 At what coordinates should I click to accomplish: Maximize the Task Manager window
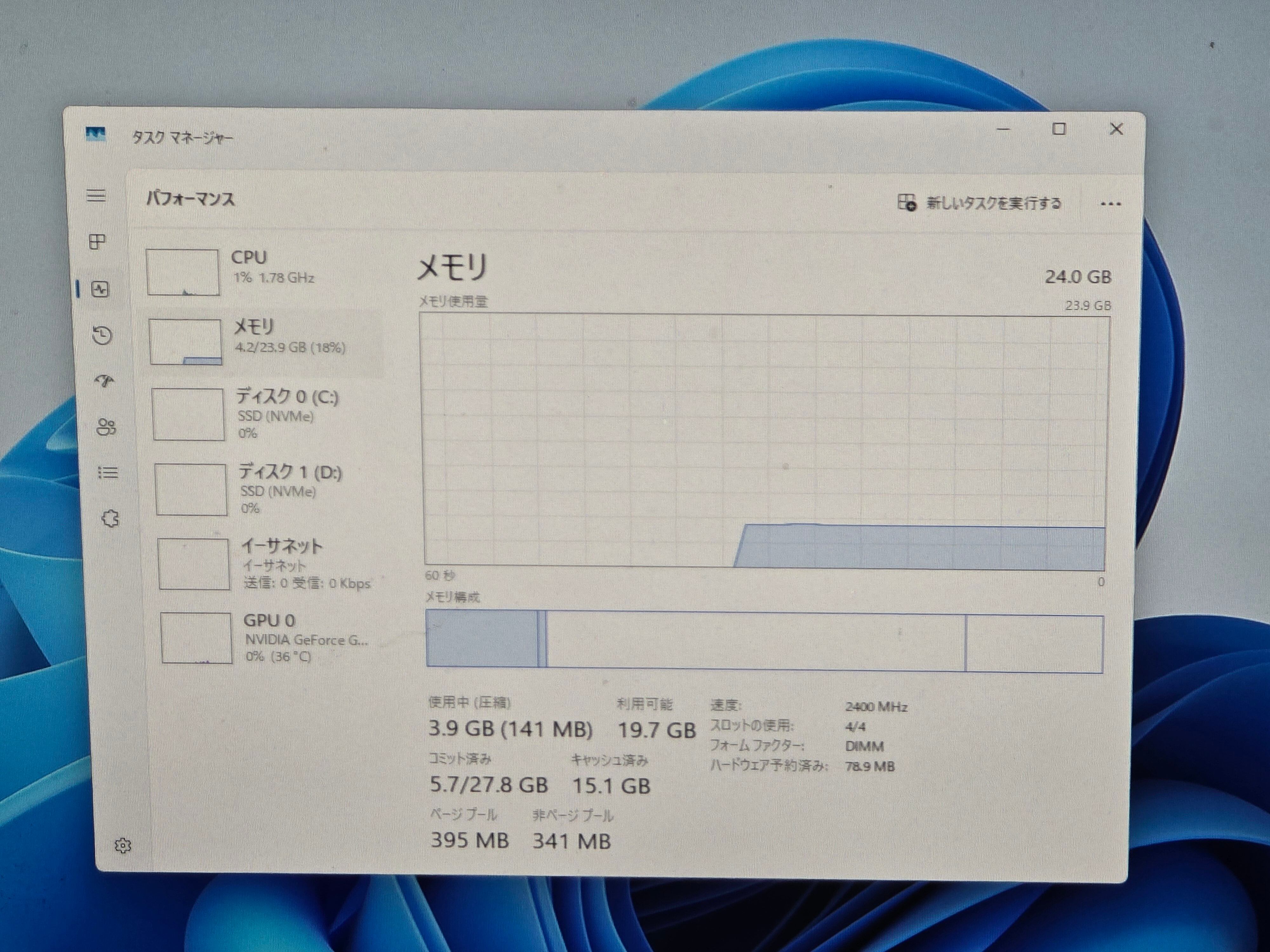click(1059, 129)
